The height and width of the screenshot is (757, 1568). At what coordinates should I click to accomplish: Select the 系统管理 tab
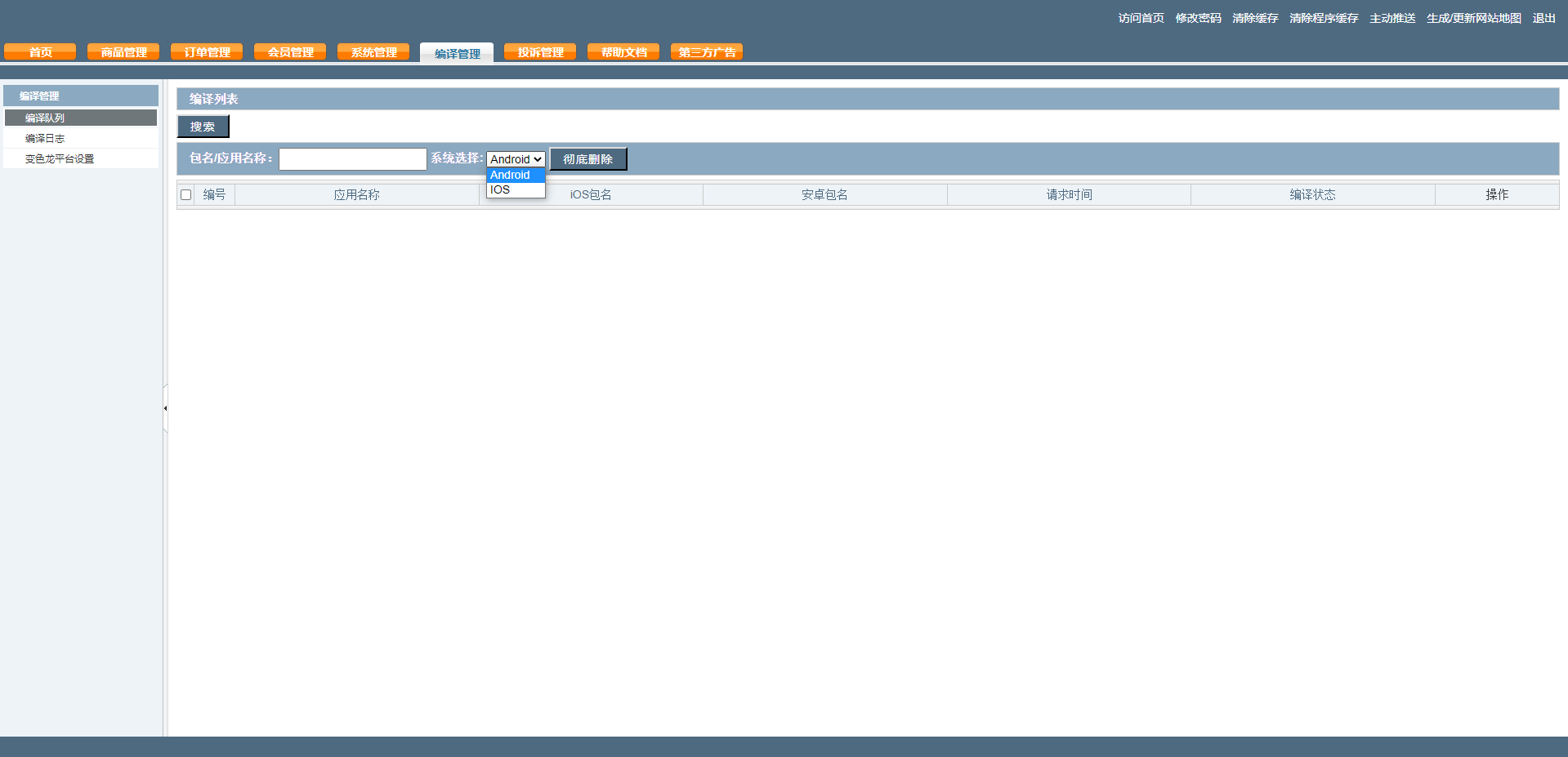(373, 52)
